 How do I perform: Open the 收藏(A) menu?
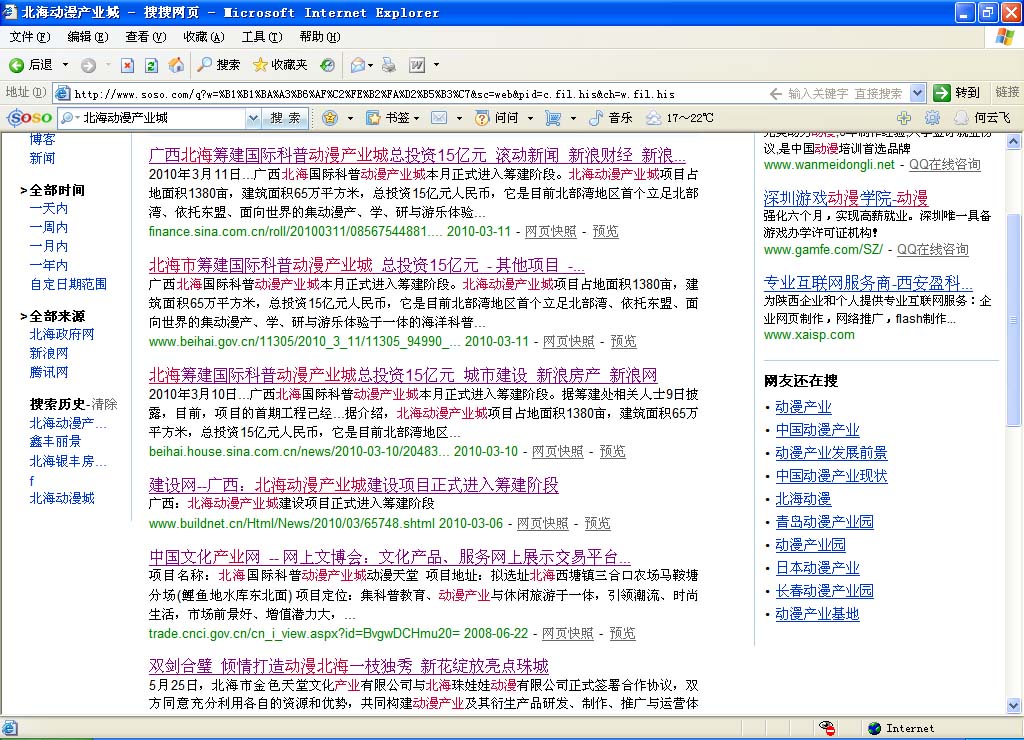(204, 37)
